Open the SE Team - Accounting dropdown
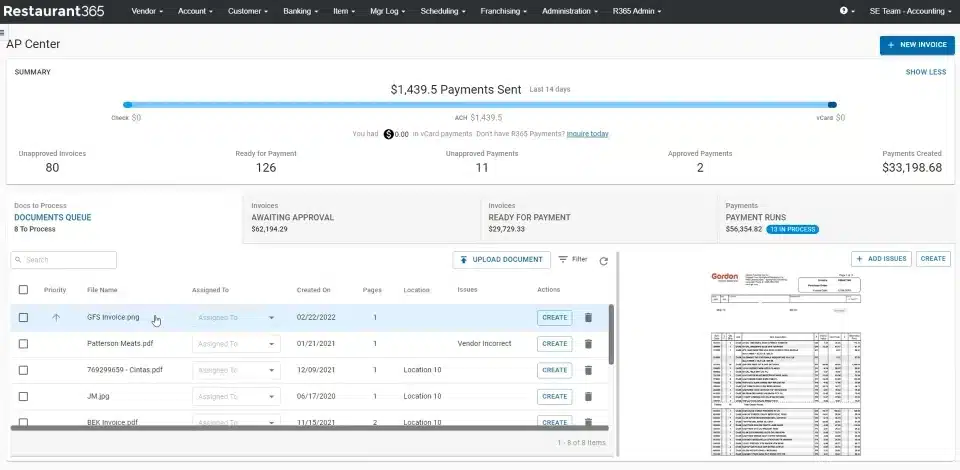Image resolution: width=960 pixels, height=470 pixels. 908,11
